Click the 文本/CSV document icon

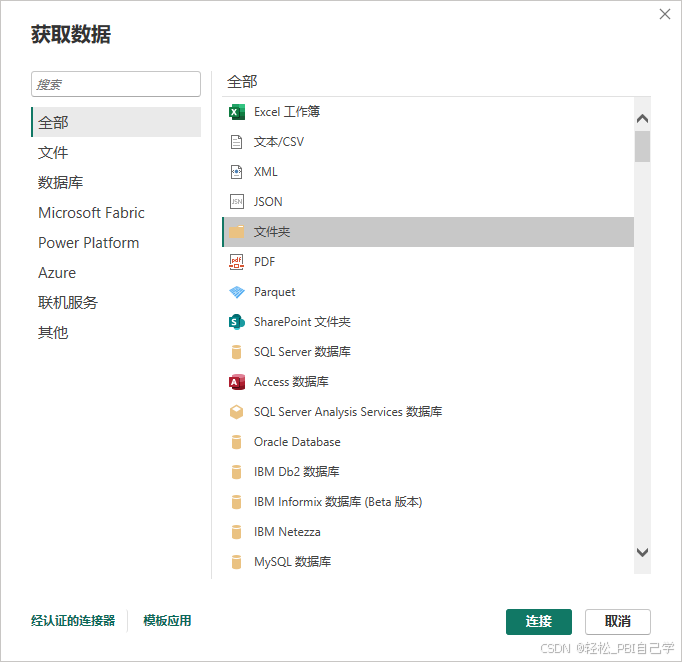tap(237, 142)
